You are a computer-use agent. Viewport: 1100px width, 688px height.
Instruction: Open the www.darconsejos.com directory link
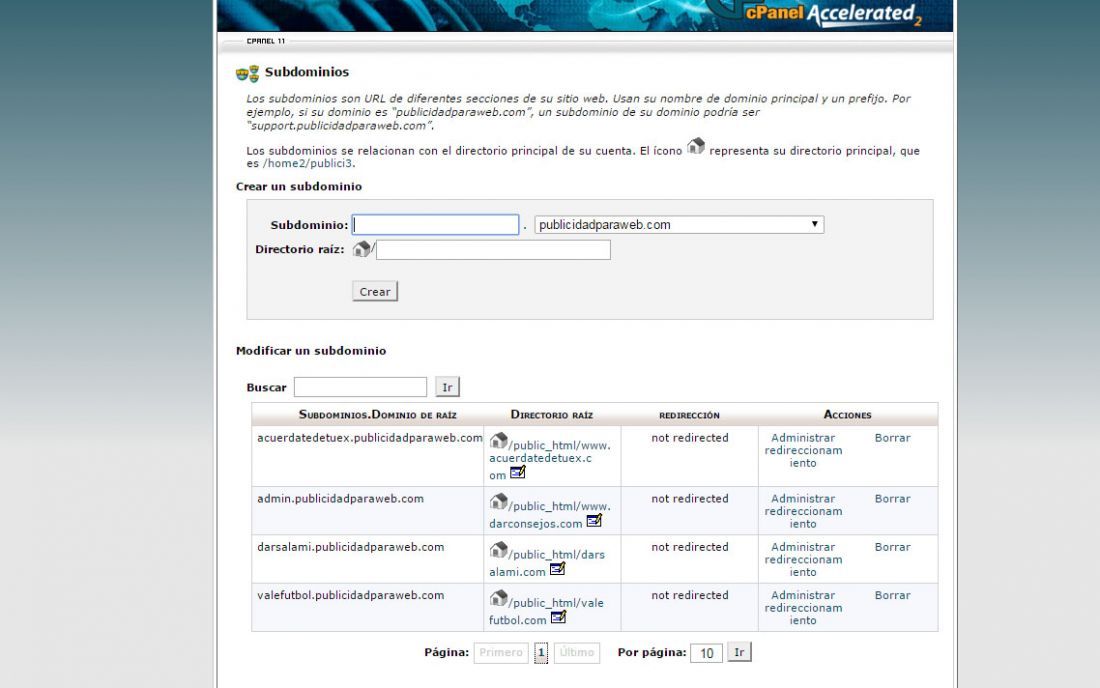[x=549, y=515]
